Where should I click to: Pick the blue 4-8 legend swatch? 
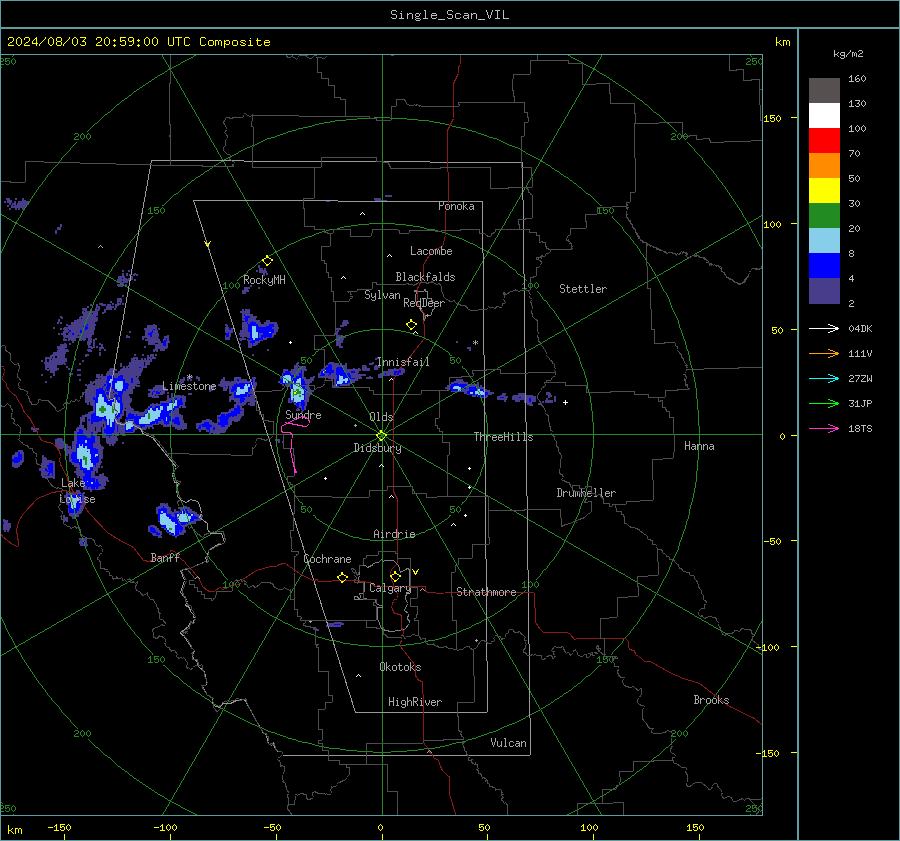[x=824, y=266]
